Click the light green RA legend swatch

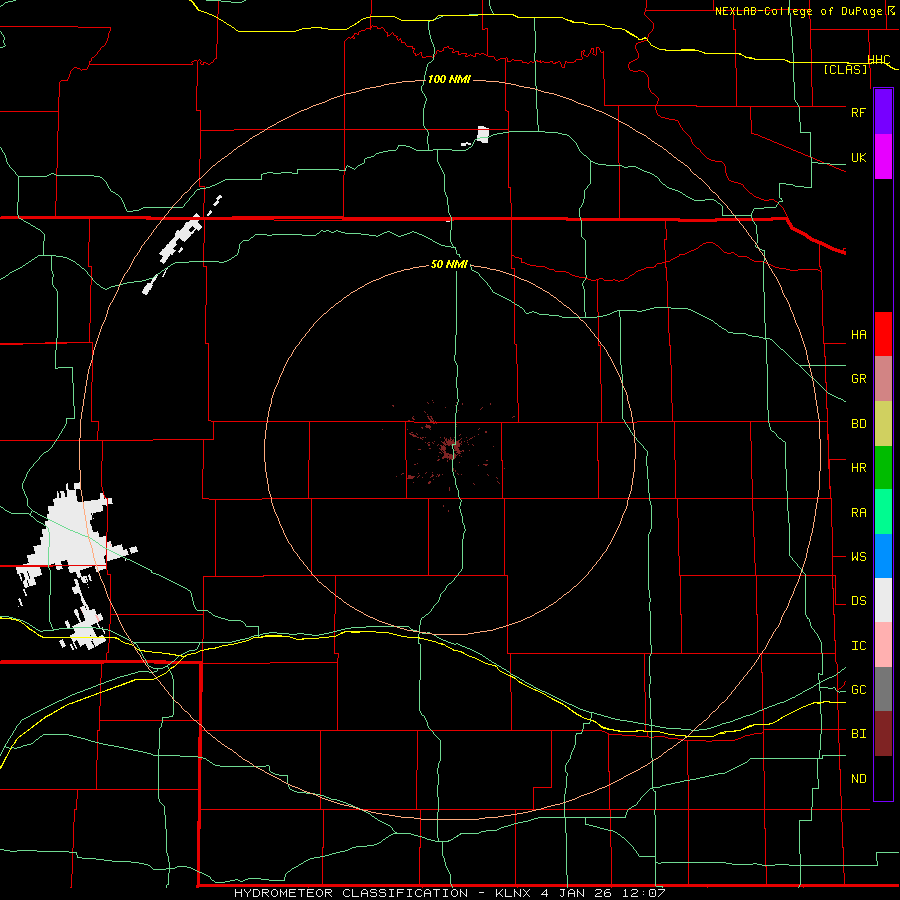(x=883, y=512)
